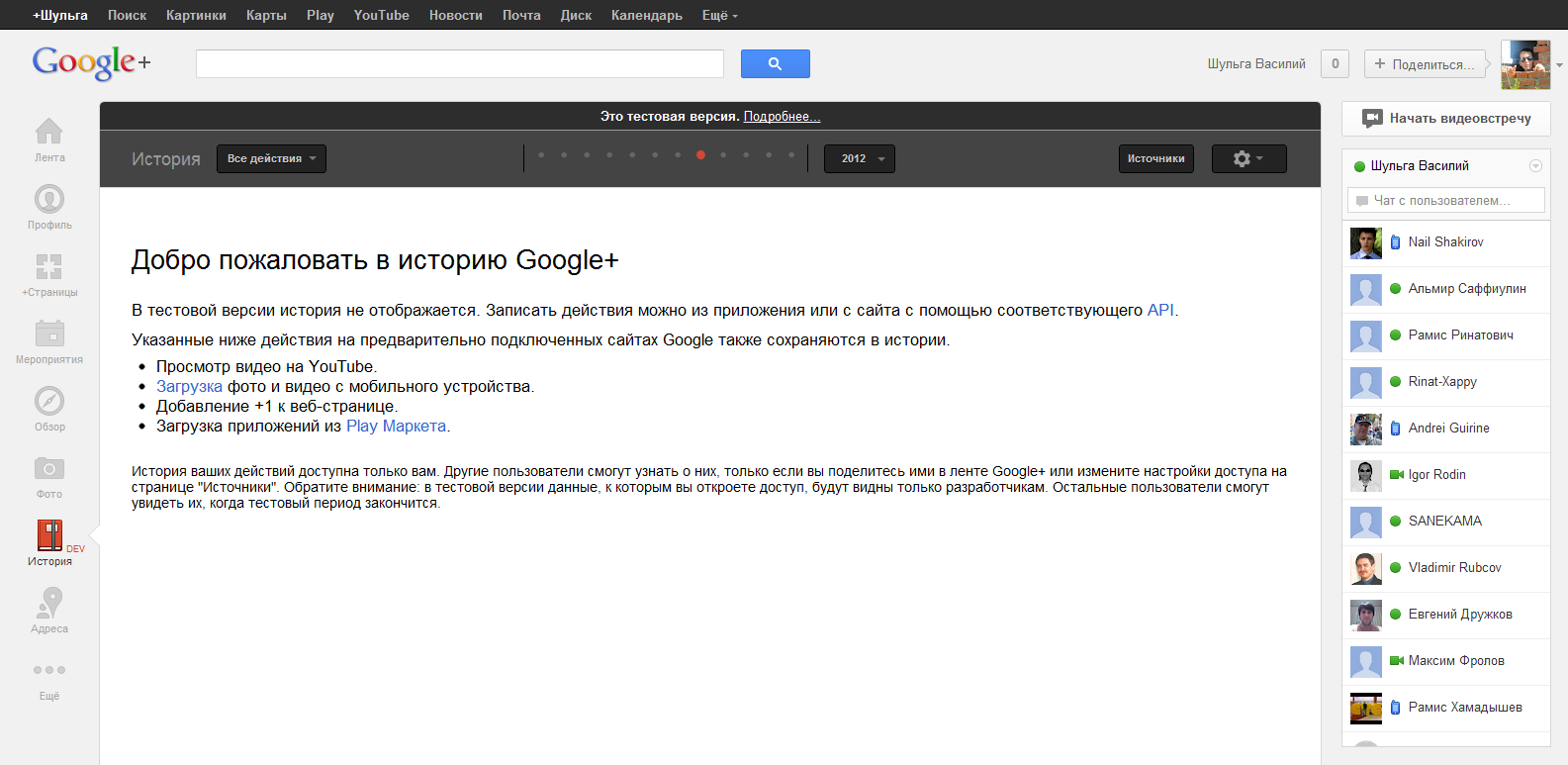The height and width of the screenshot is (765, 1568).
Task: Click the Источники button
Action: pos(1156,158)
